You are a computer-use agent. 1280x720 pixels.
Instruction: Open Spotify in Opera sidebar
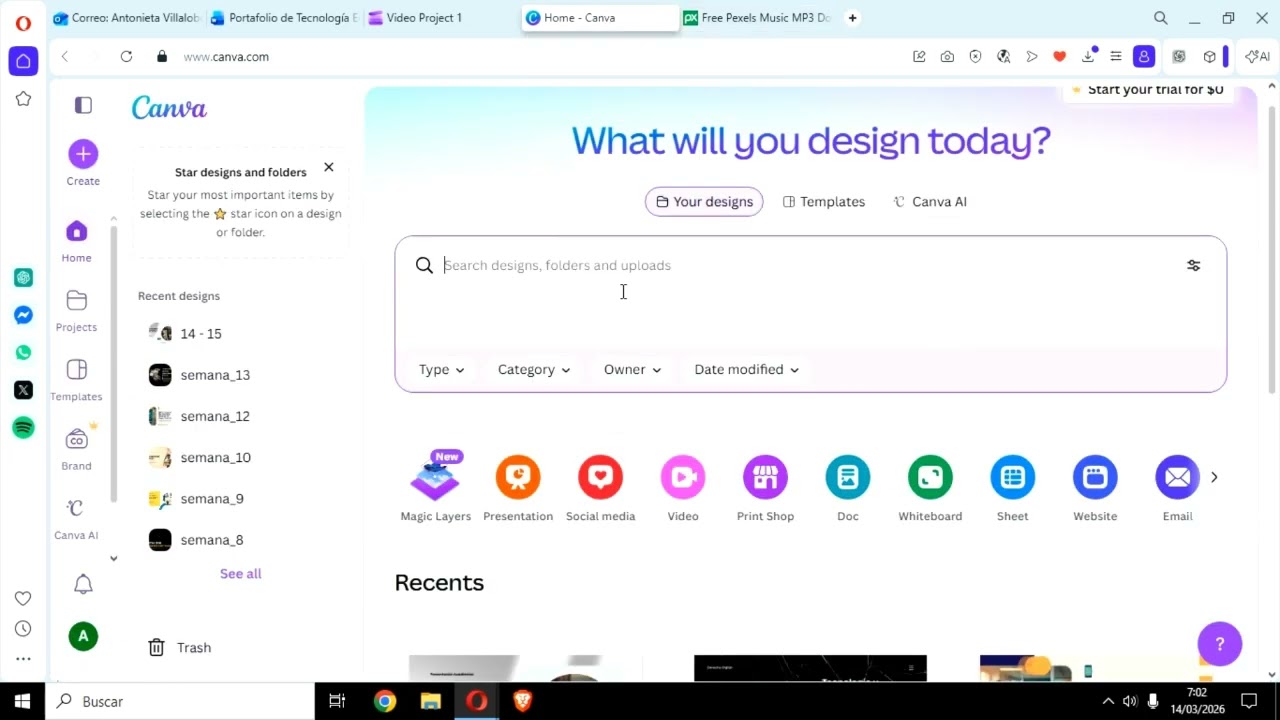[x=23, y=428]
